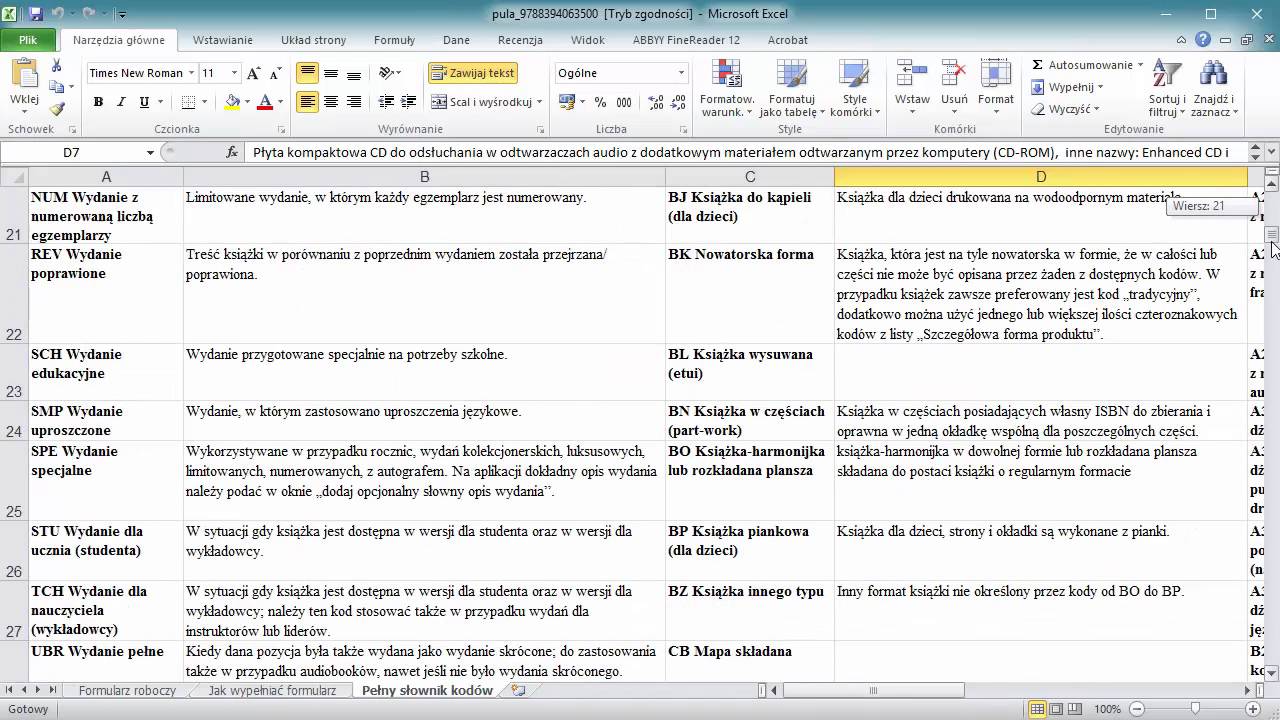Align text to middle vertically

330,73
